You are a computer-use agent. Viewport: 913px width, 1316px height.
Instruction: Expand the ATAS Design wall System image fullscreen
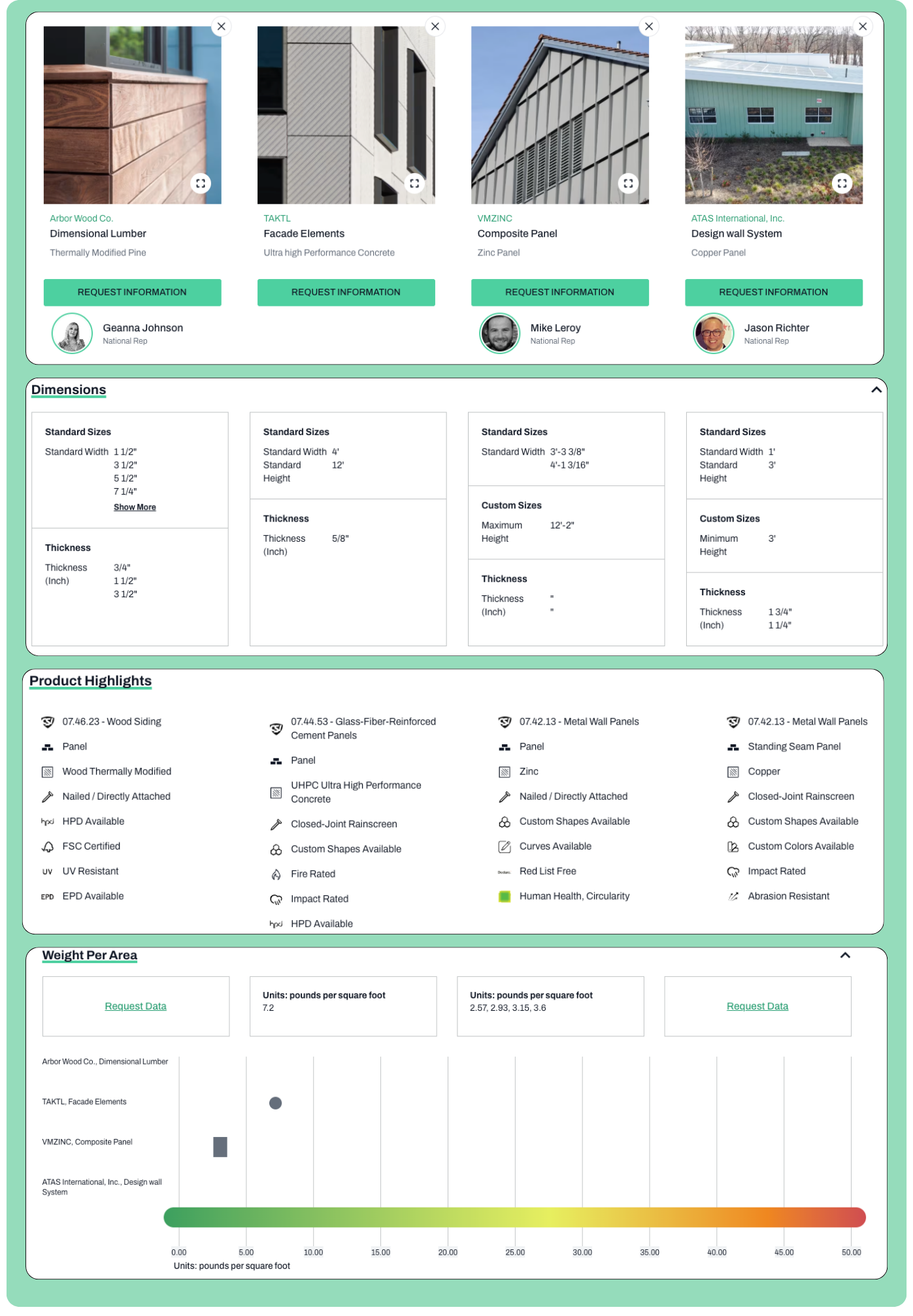point(842,184)
